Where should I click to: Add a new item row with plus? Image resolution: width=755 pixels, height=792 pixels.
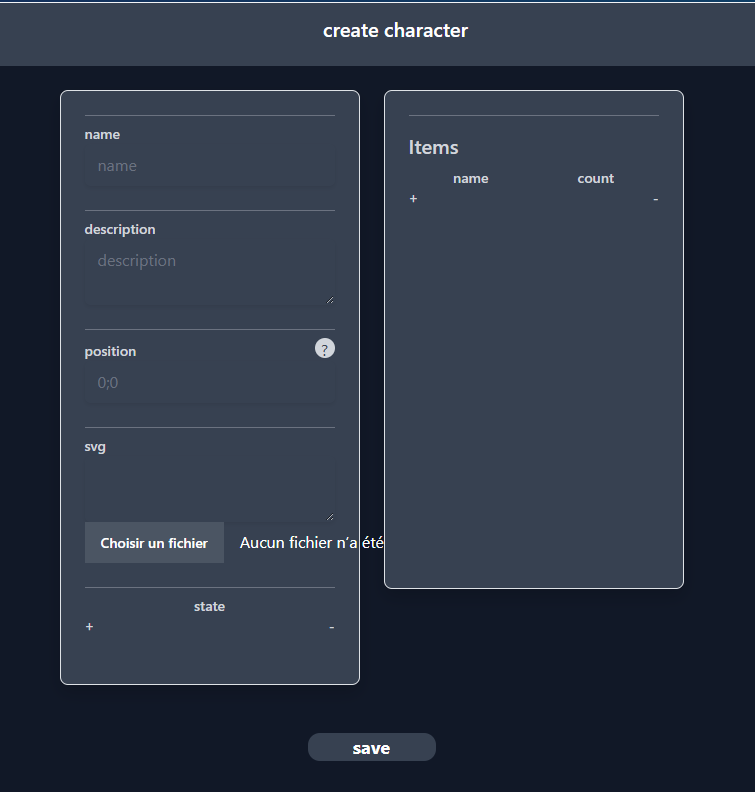(413, 199)
